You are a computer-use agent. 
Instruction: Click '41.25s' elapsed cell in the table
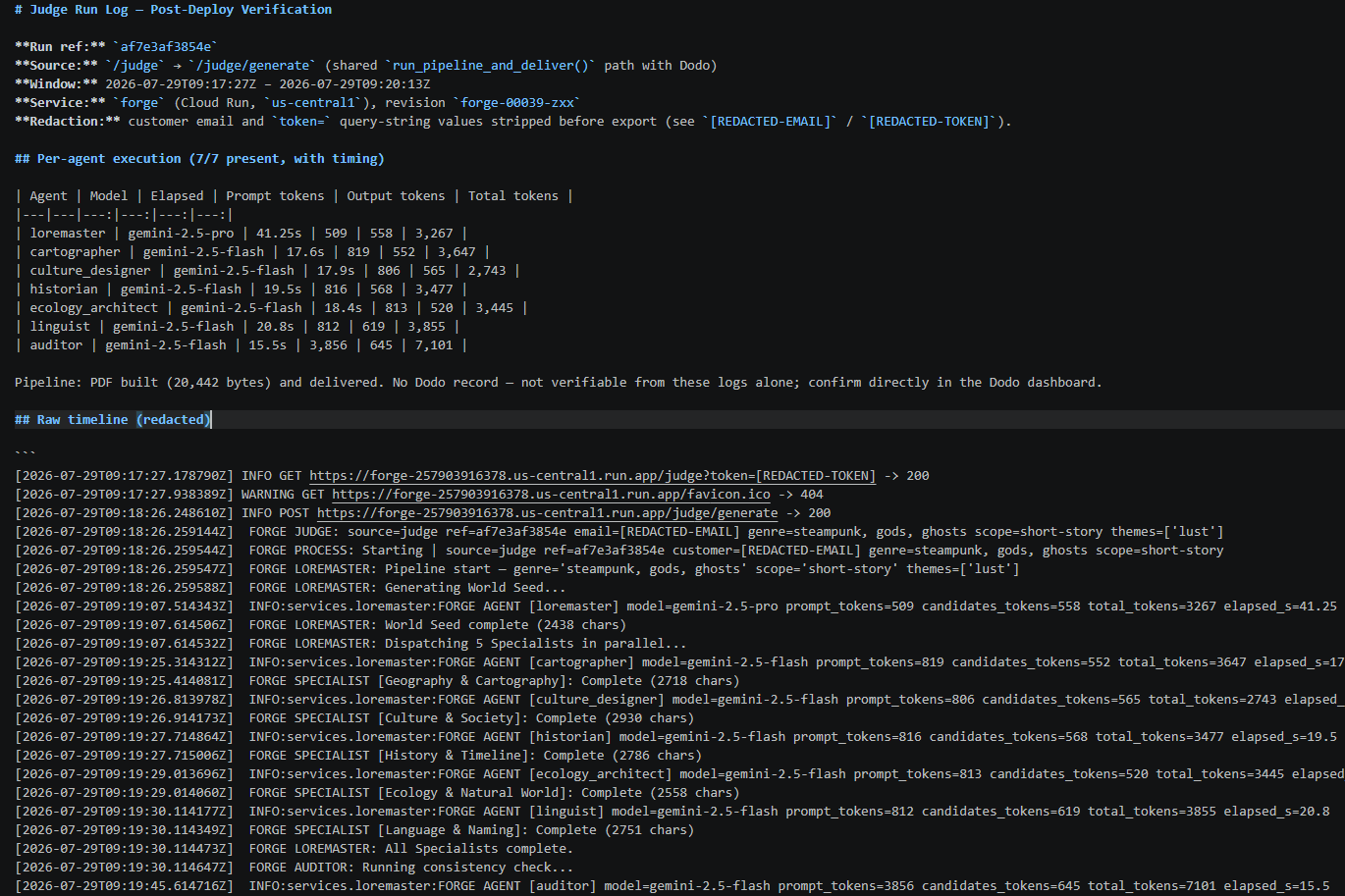279,234
